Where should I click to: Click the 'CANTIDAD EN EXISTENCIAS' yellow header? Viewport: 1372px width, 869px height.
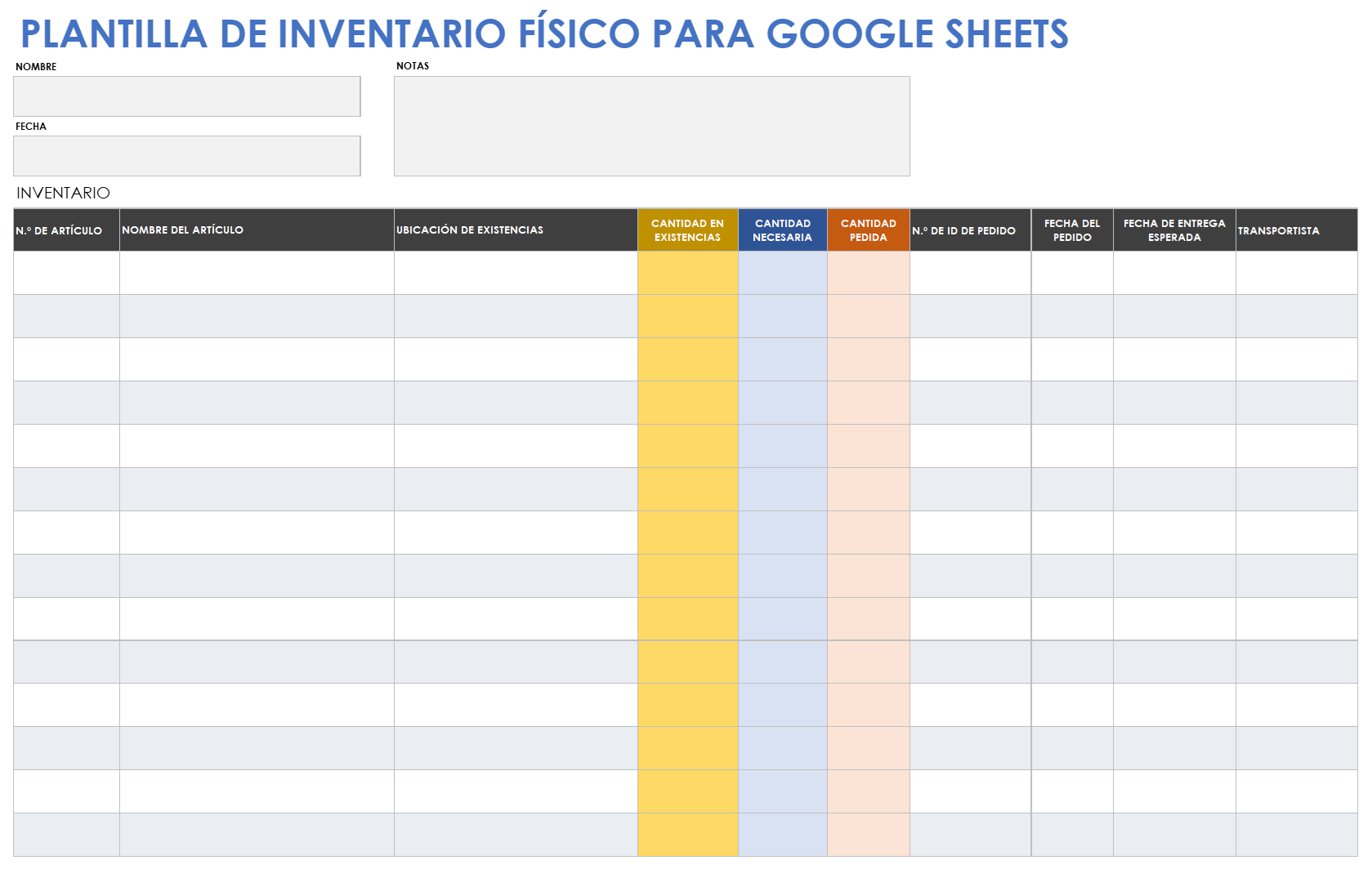(688, 230)
